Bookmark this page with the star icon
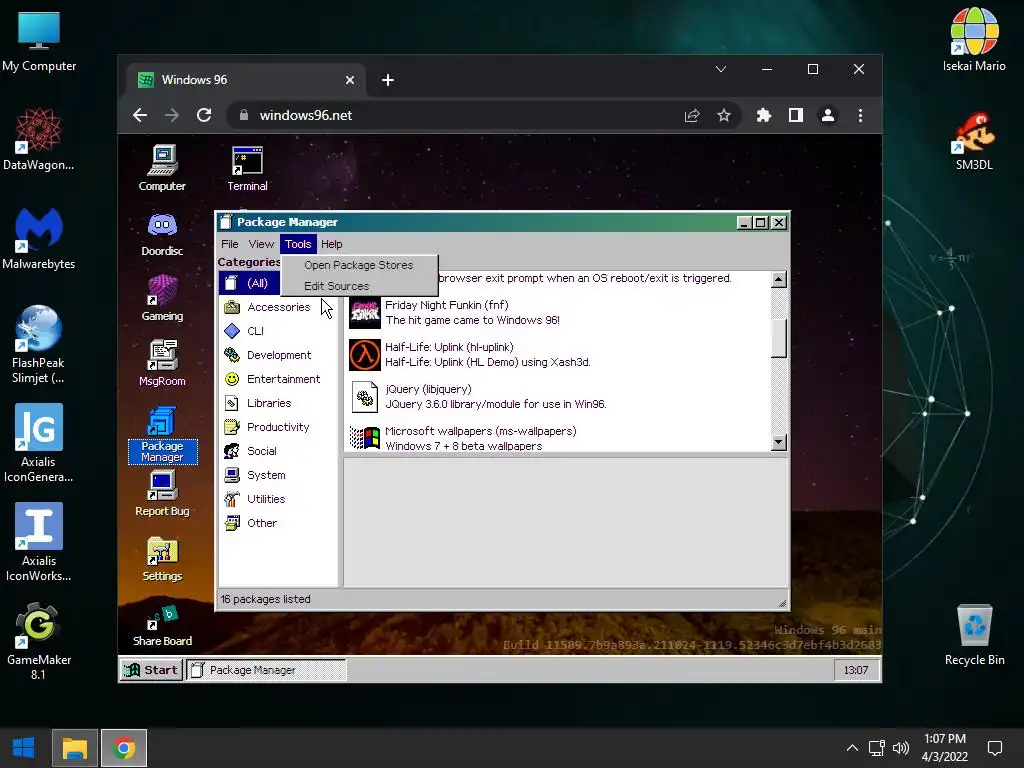 pos(724,115)
